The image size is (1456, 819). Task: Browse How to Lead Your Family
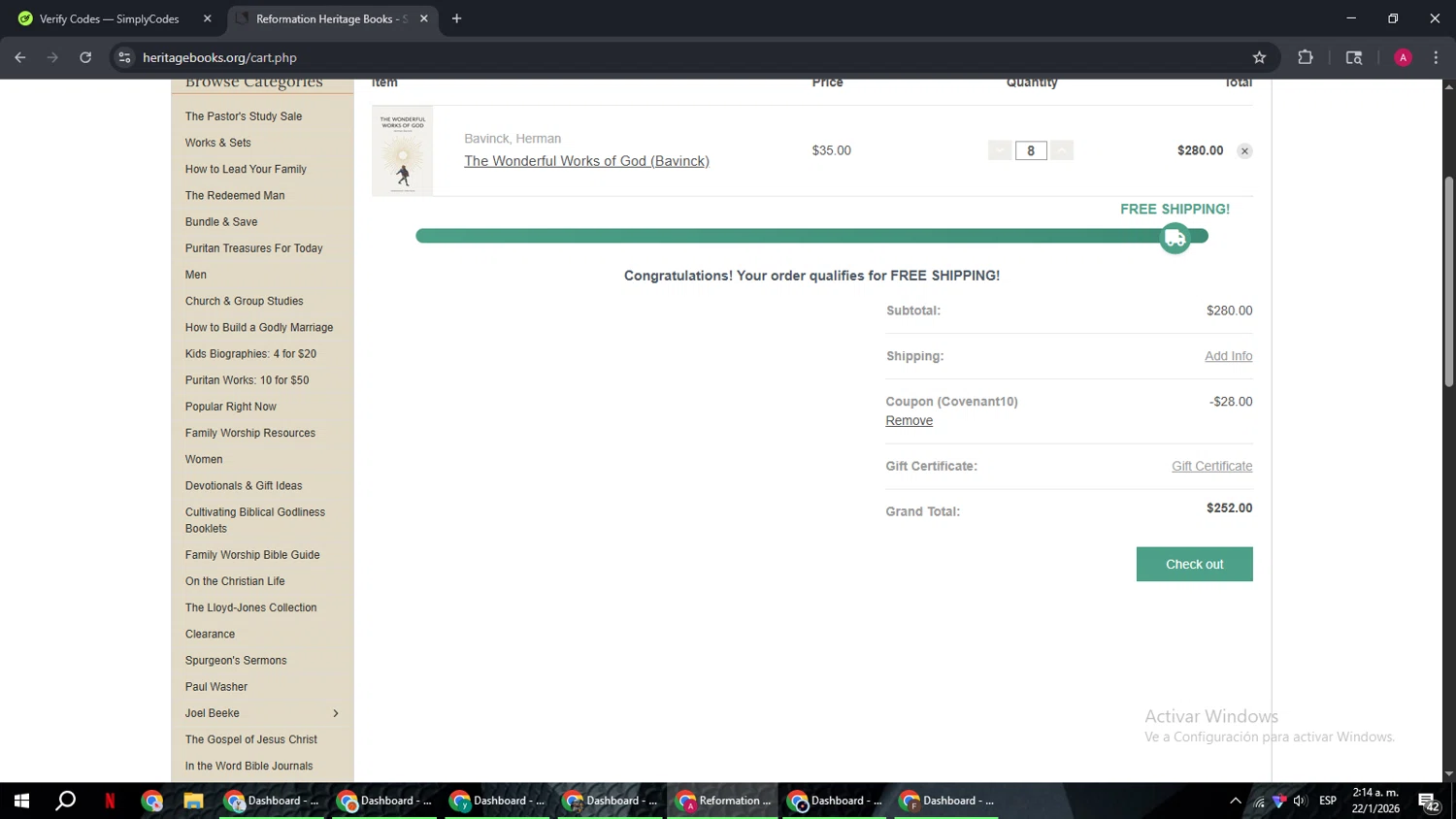[x=246, y=169]
